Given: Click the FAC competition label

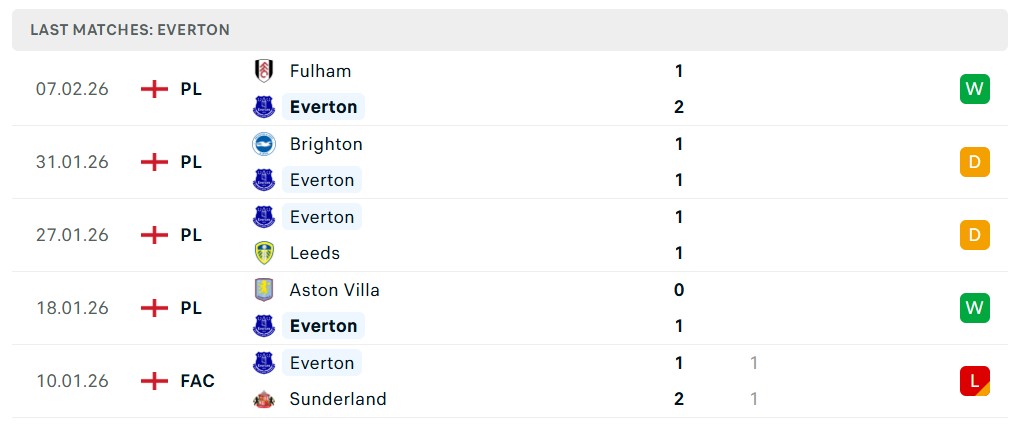Looking at the screenshot, I should point(198,381).
